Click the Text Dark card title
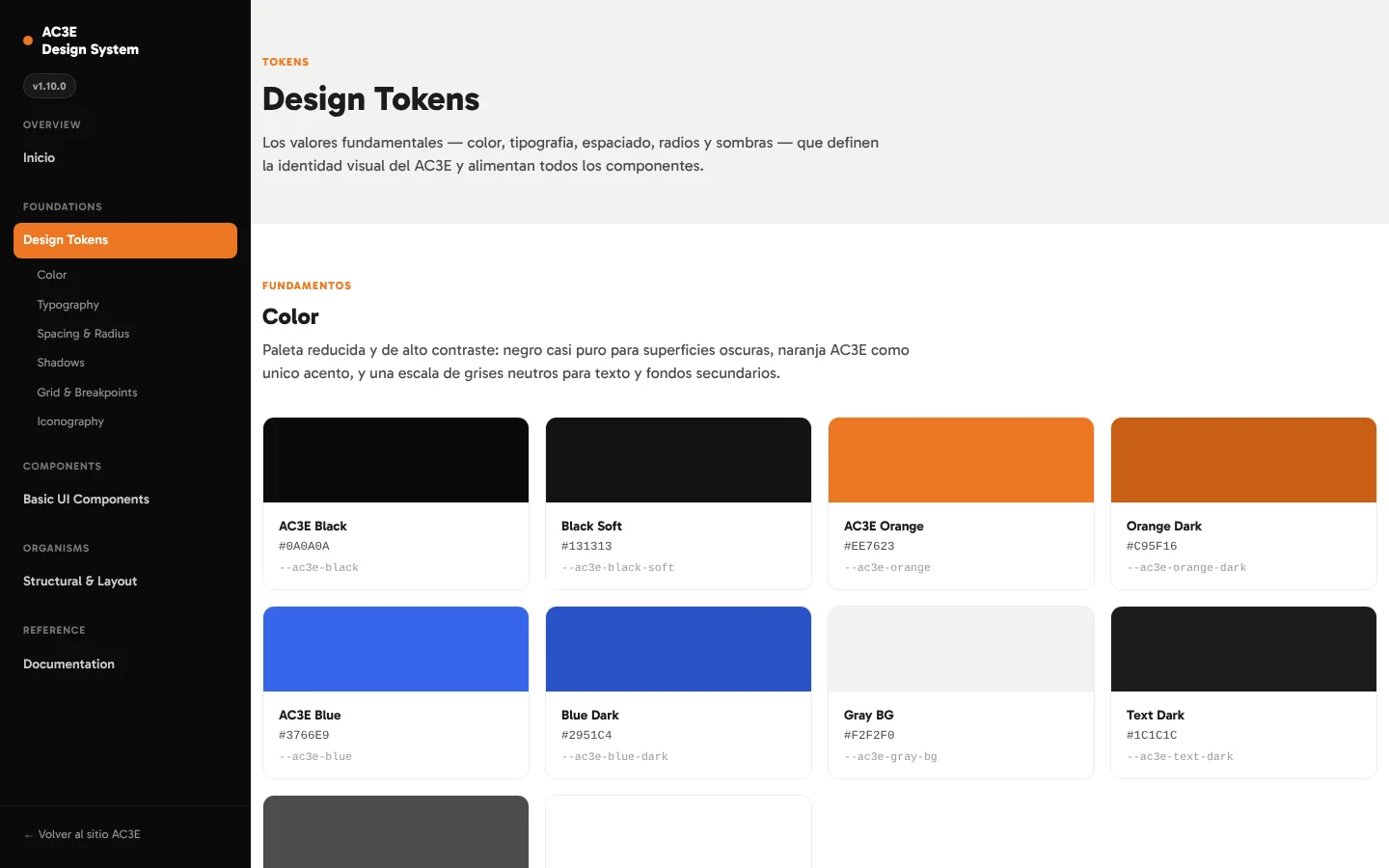 (1155, 715)
